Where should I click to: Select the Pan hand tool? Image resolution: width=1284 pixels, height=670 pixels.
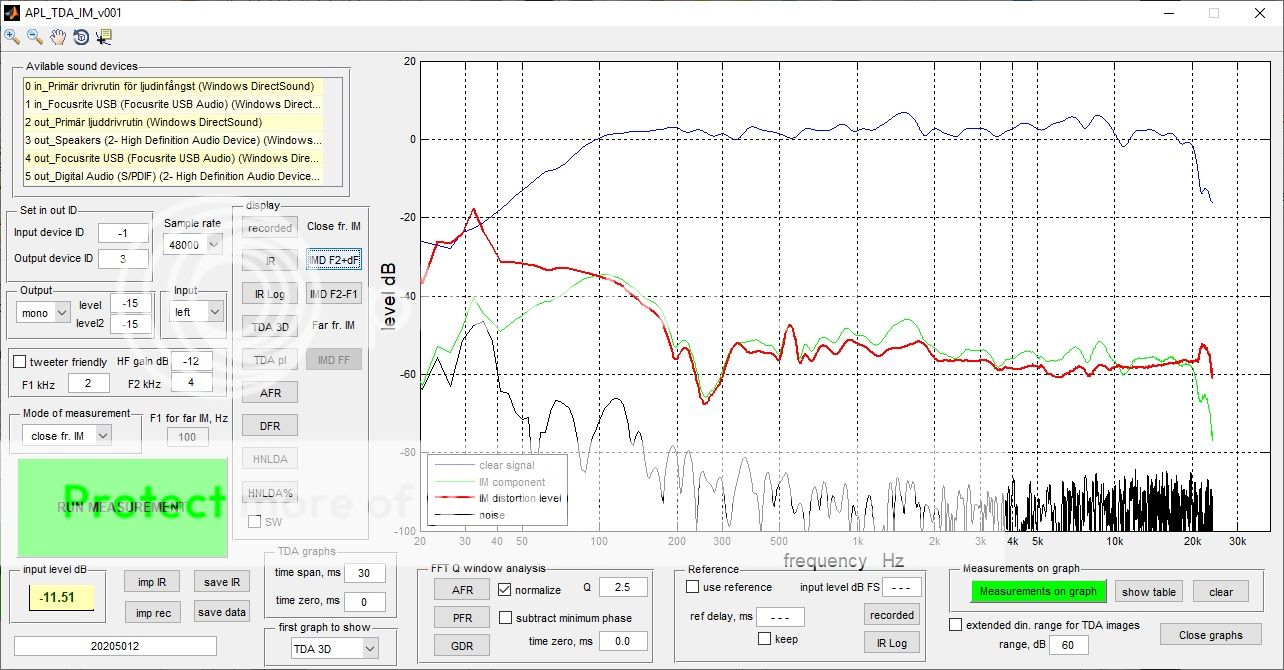tap(57, 37)
